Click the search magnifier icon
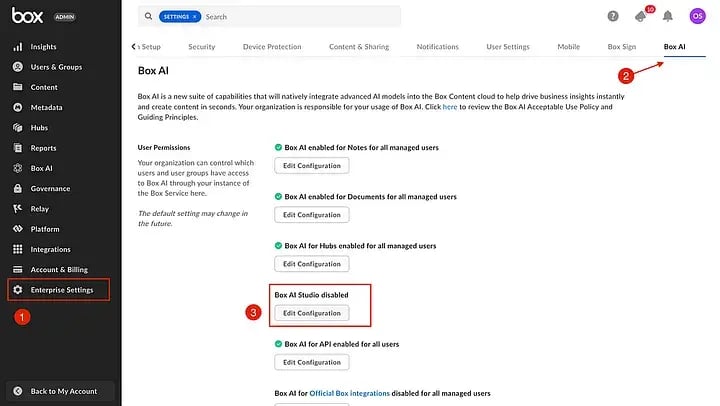Image resolution: width=720 pixels, height=406 pixels. point(148,17)
